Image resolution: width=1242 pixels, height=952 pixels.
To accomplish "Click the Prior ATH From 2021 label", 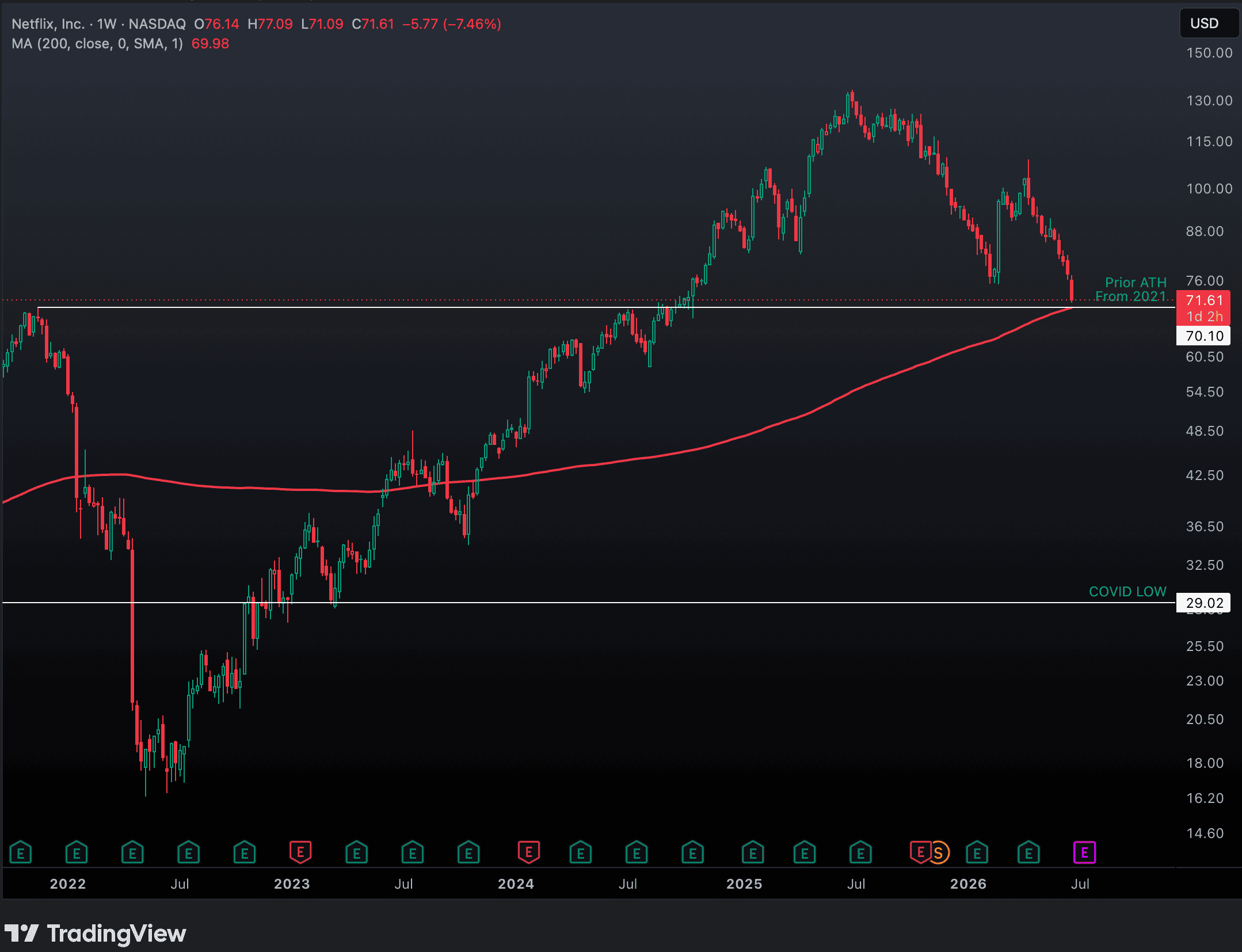I will 1131,290.
